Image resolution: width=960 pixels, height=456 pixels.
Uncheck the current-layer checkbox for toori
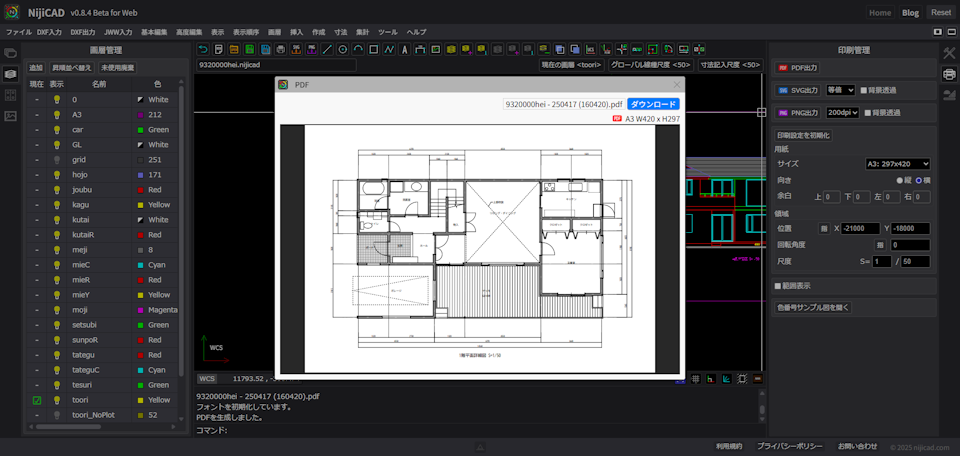point(37,400)
